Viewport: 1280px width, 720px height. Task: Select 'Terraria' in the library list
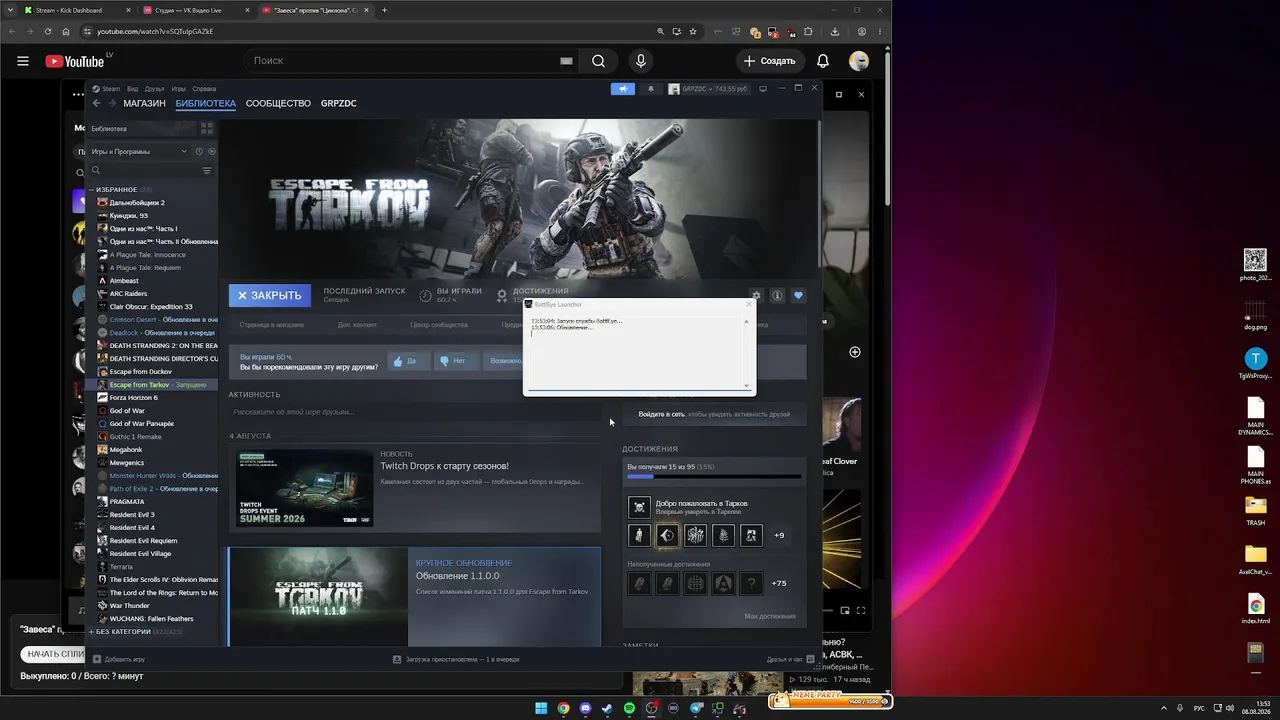121,567
